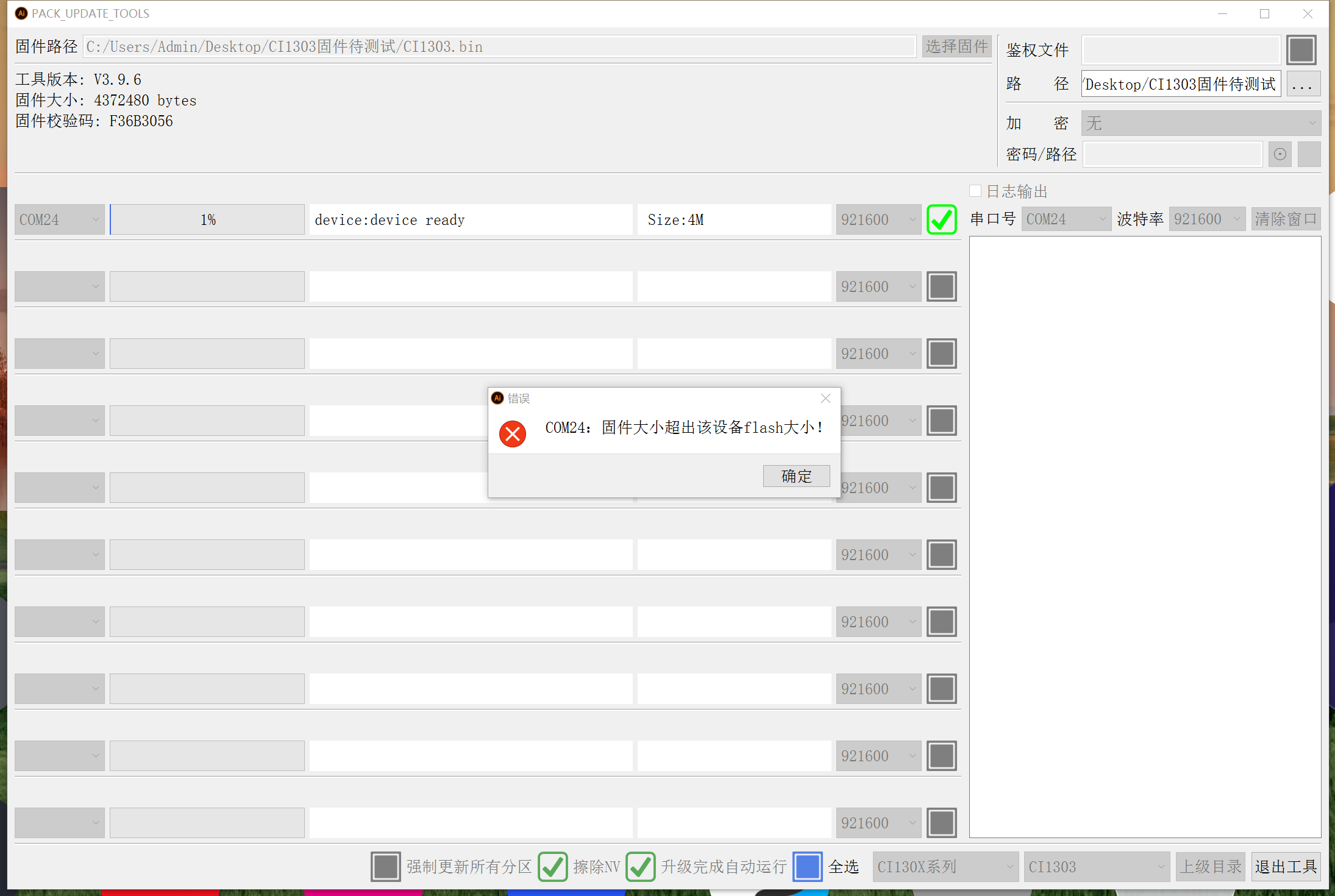
Task: Click the browse '...' path button
Action: tap(1303, 84)
